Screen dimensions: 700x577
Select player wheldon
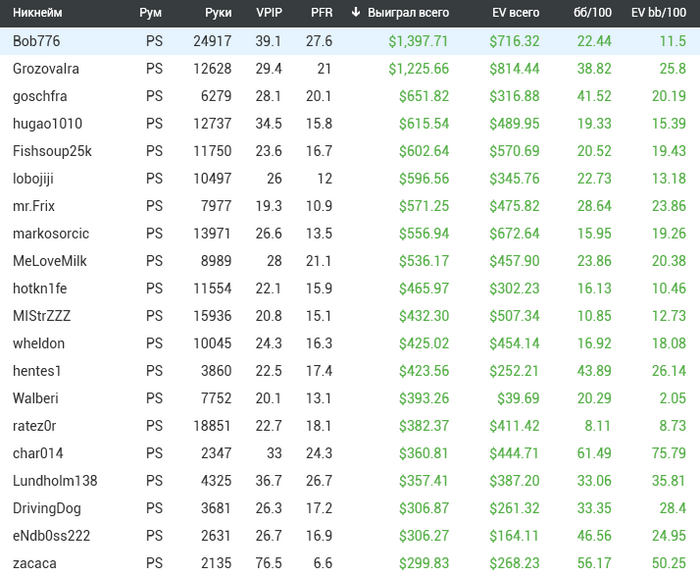(x=39, y=343)
